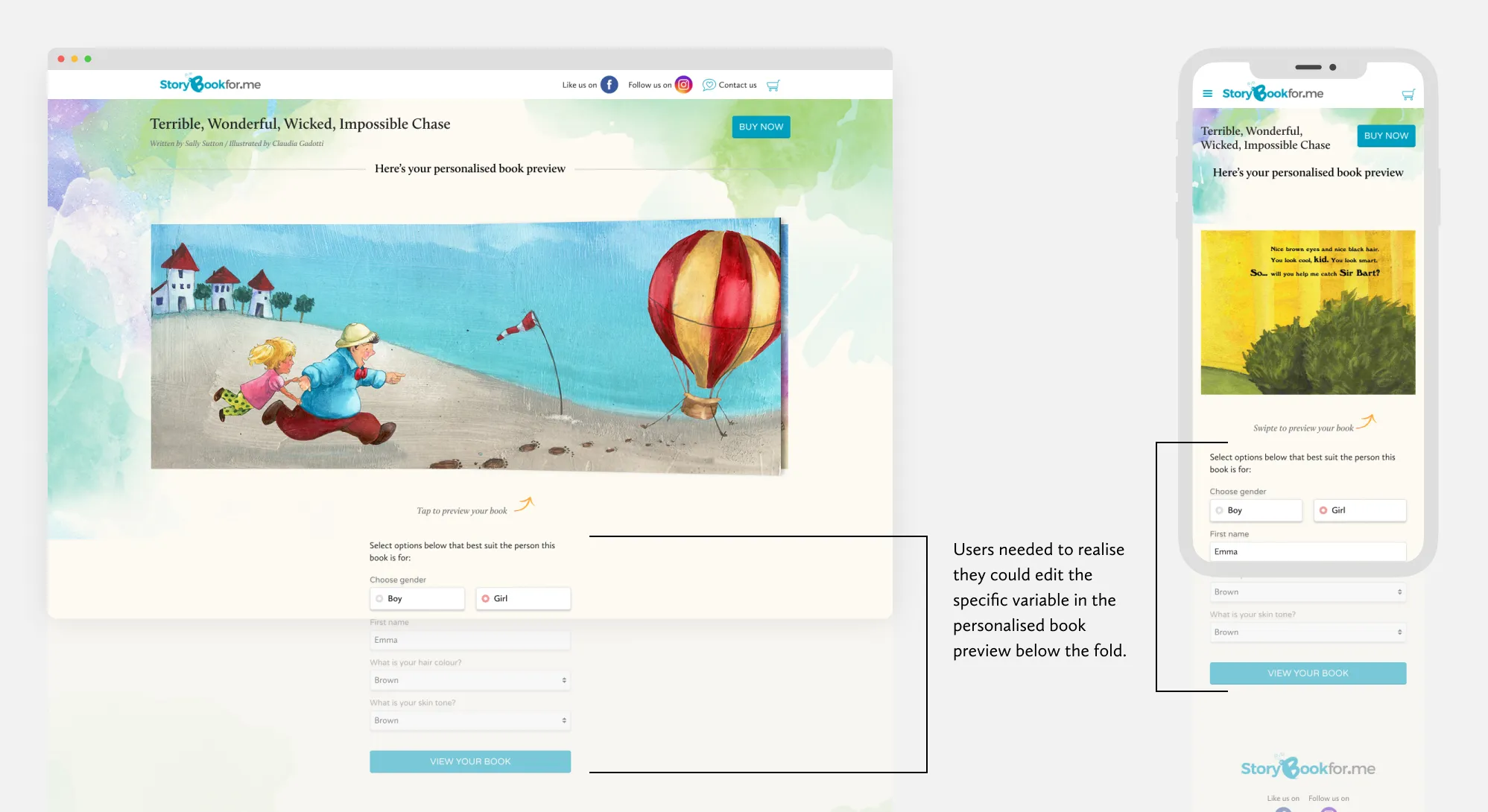Viewport: 1488px width, 812px height.
Task: Click BUY NOW button on desktop page
Action: pos(761,127)
